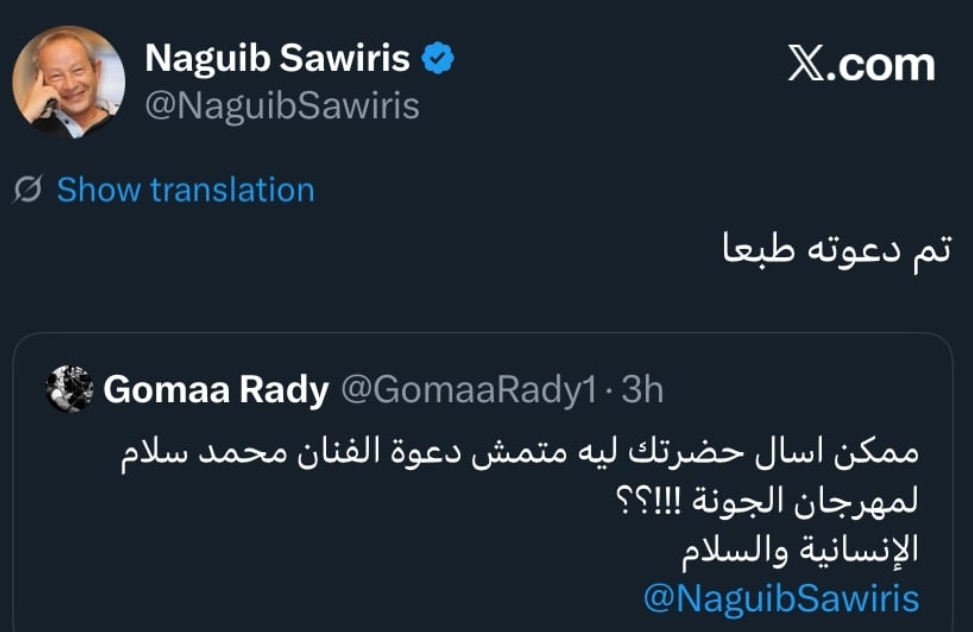Open the Naguib Sawiris display name
Viewport: 973px width, 632px height.
tap(277, 59)
